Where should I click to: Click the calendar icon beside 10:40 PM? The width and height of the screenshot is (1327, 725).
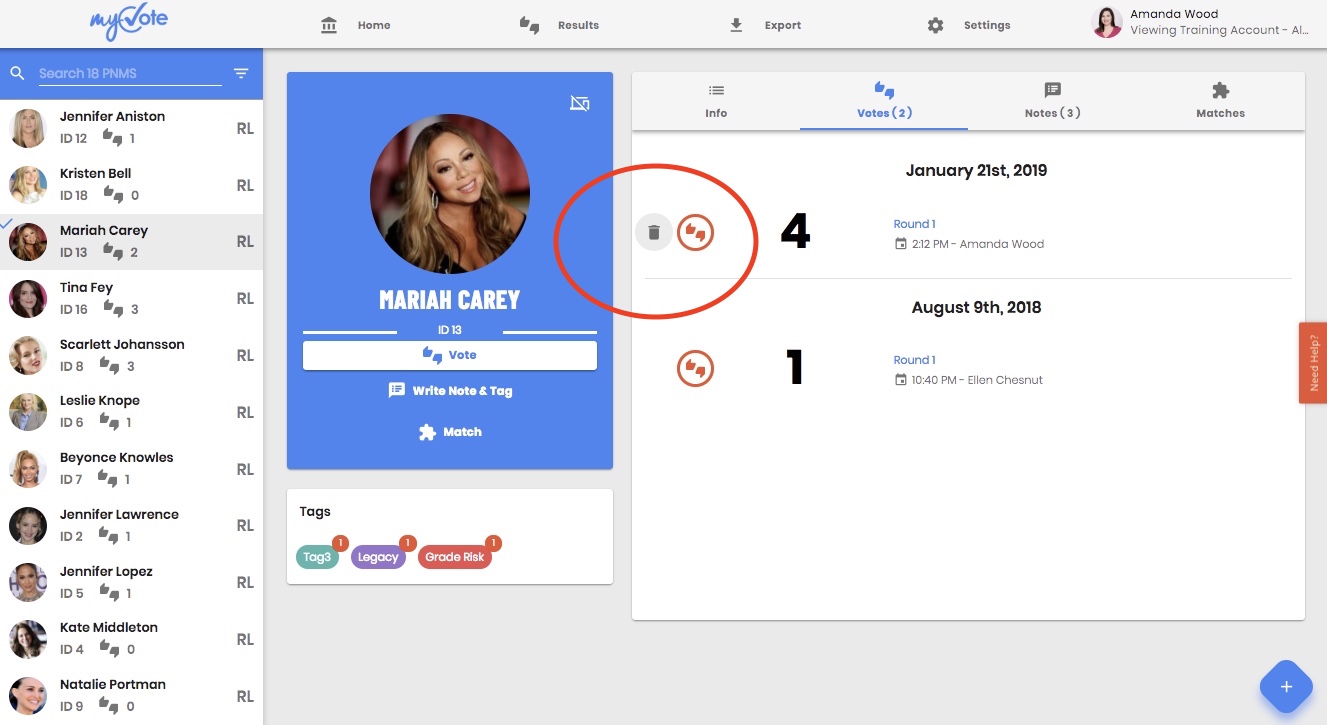coord(901,380)
